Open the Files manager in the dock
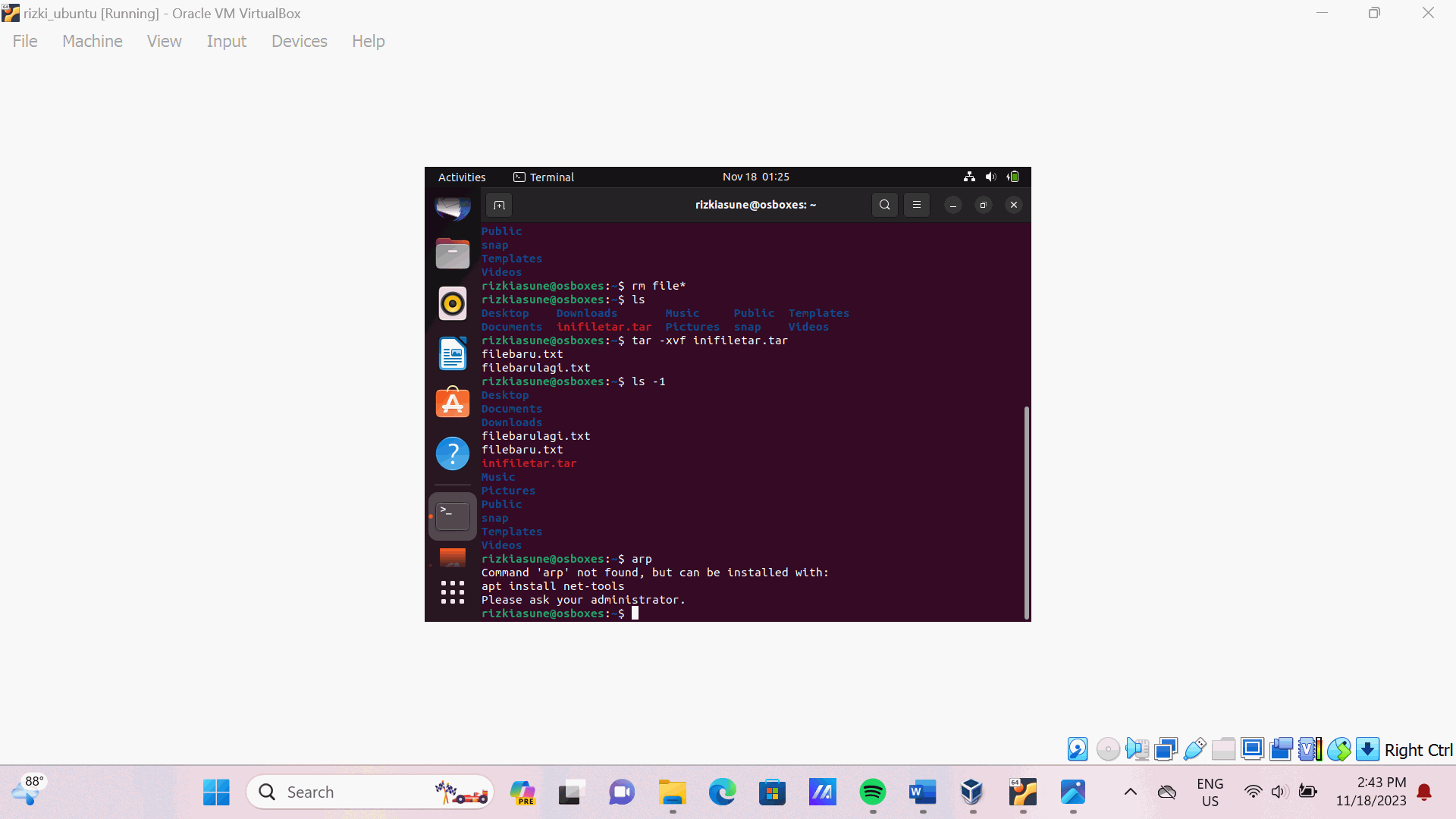The height and width of the screenshot is (819, 1456). 453,253
